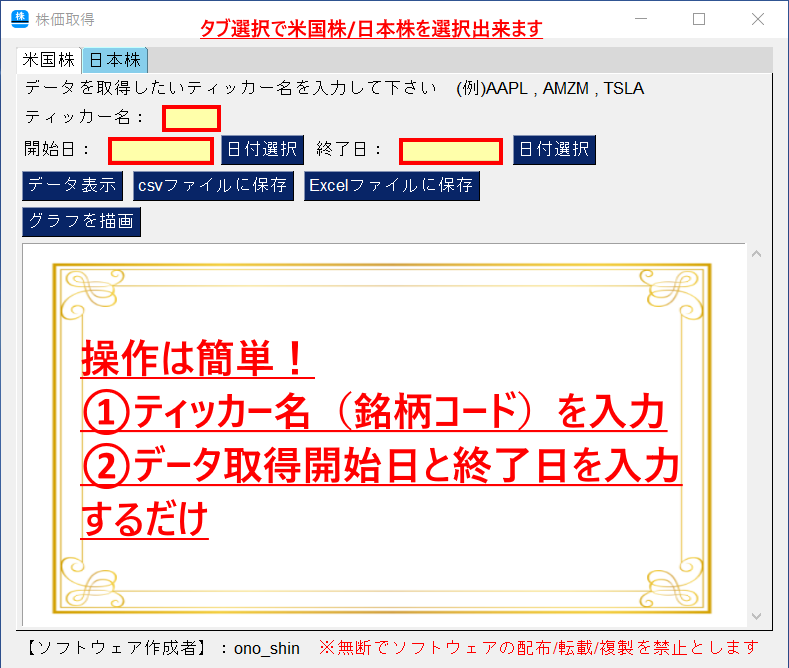Click the 操作は簡単！ instruction image
Viewport: 789px width, 668px height.
coord(382,438)
